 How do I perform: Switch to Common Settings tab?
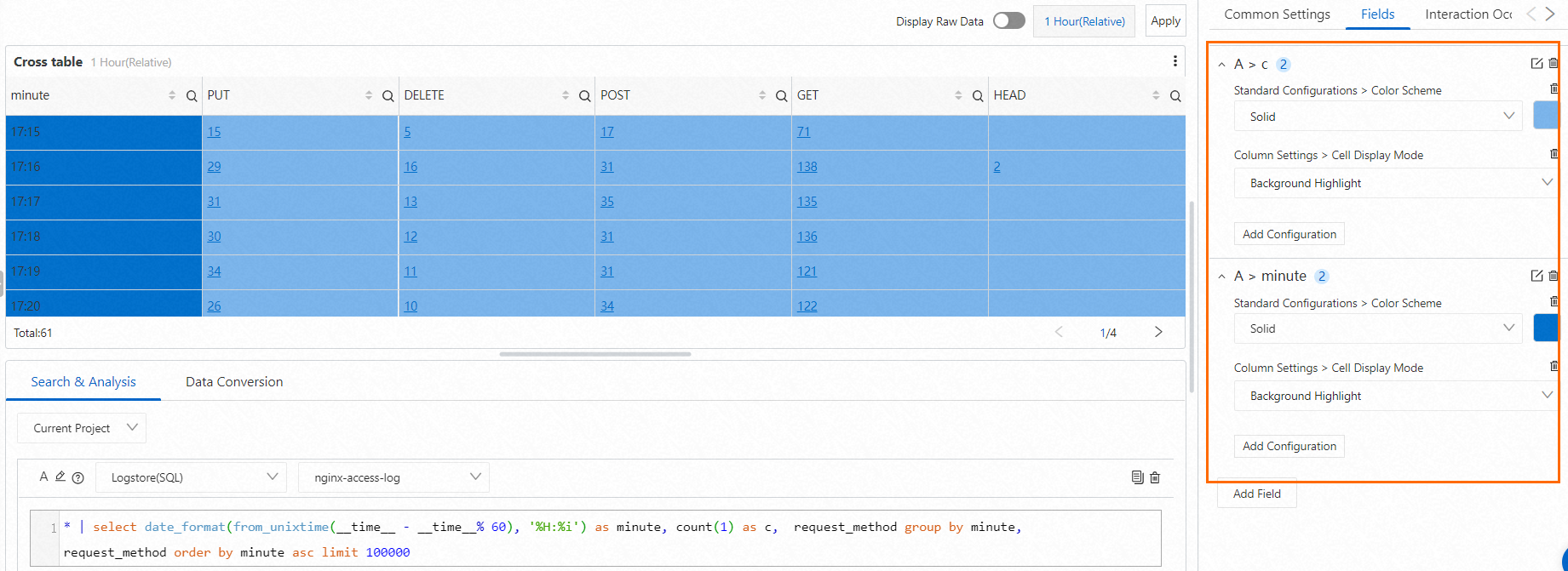coord(1277,14)
